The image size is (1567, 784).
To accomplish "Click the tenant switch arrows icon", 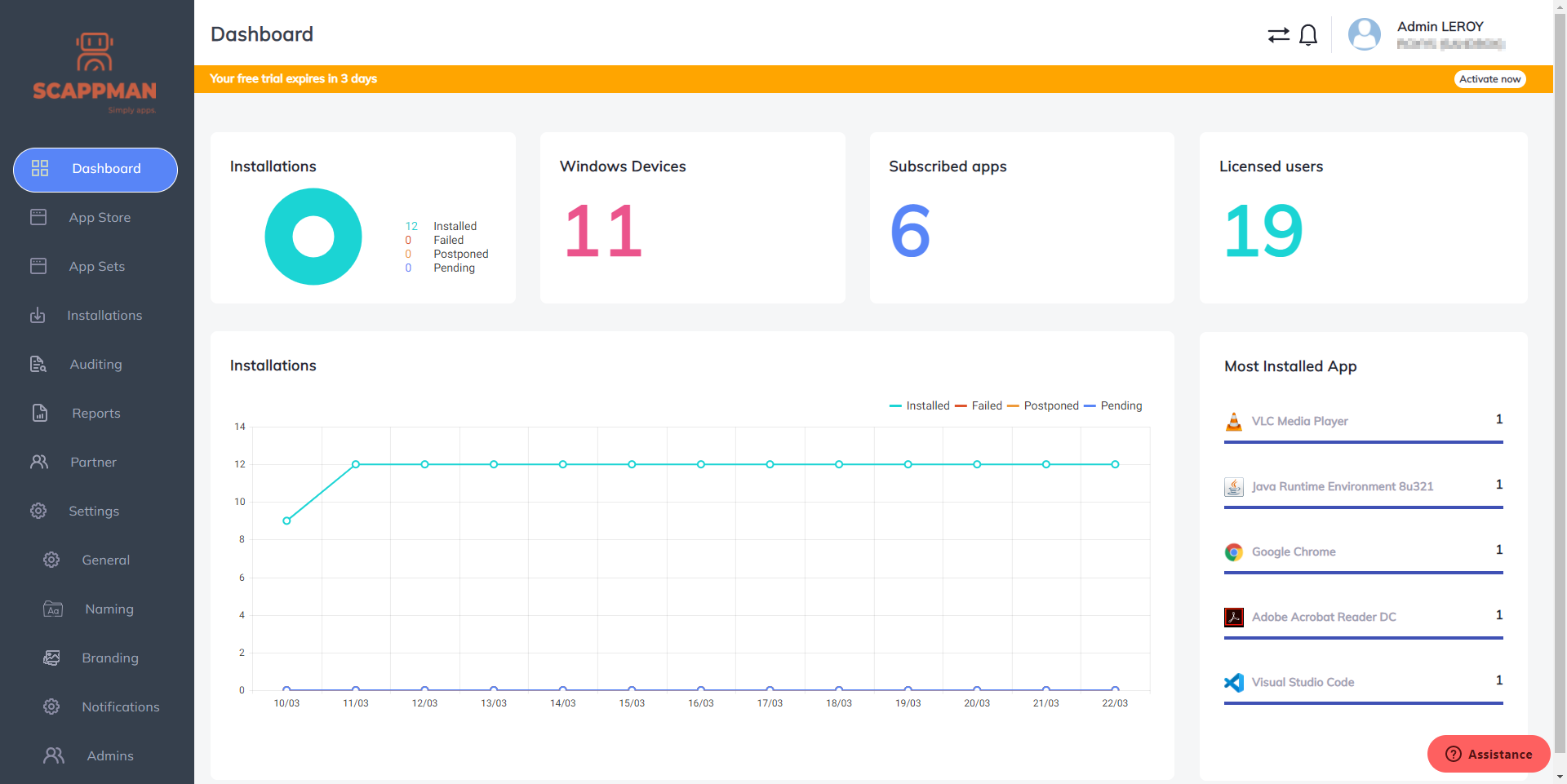I will 1278,34.
